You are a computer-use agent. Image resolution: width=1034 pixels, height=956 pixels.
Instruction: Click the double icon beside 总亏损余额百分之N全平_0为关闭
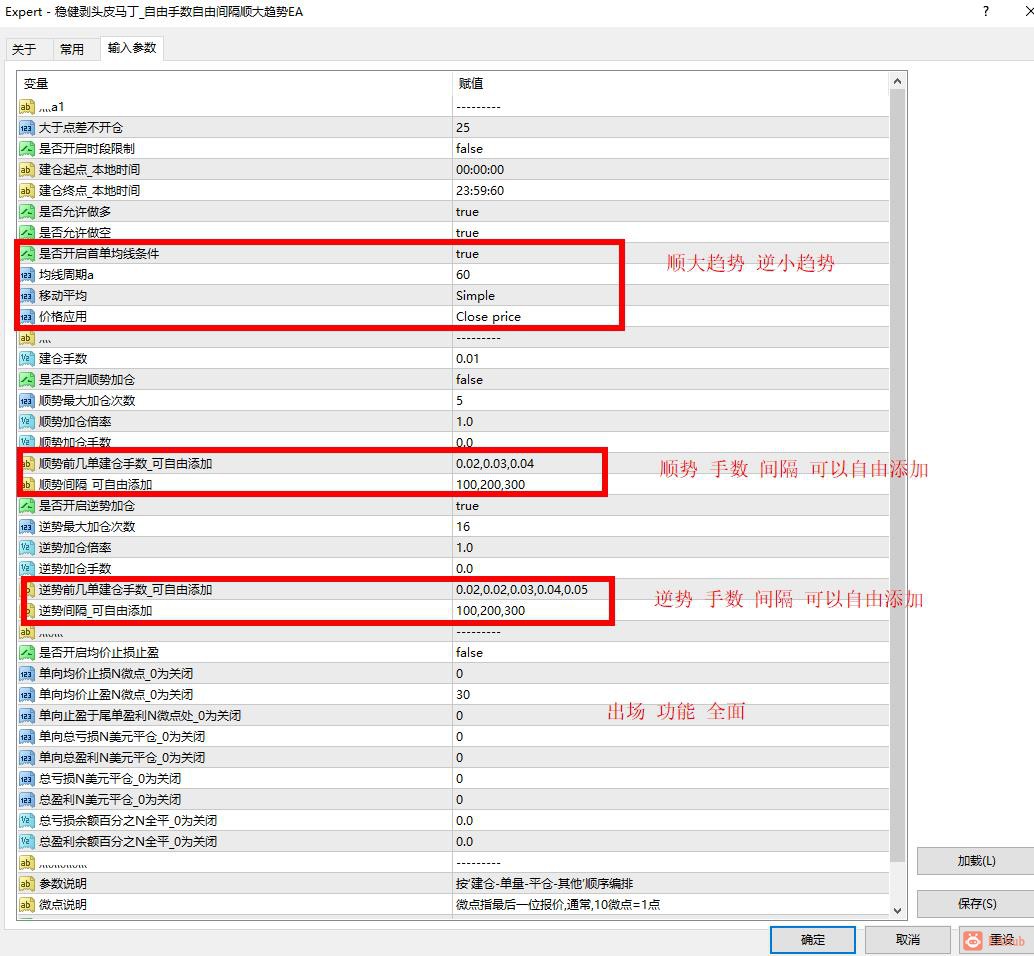26,821
